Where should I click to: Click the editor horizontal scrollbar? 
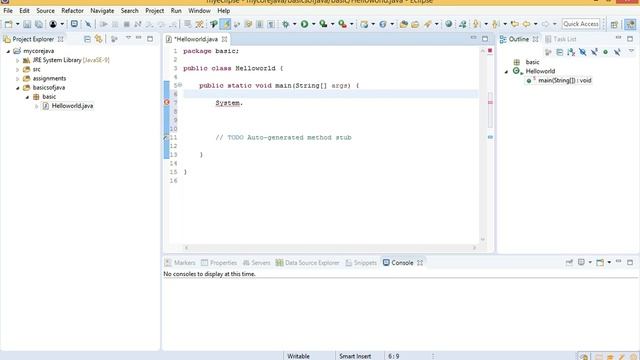coord(330,247)
